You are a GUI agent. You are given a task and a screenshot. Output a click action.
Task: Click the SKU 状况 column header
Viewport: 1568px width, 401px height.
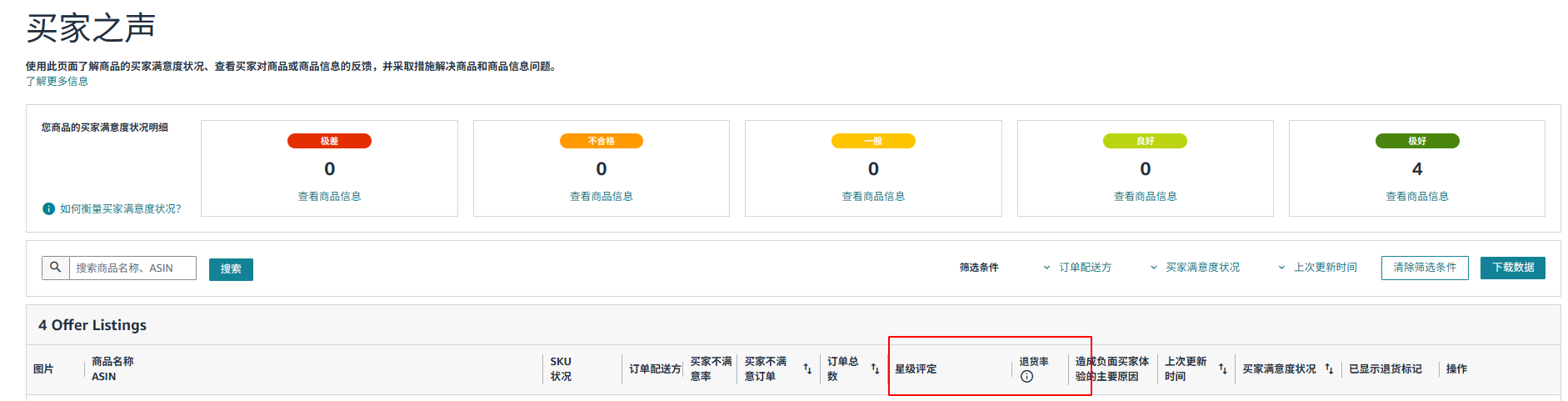pyautogui.click(x=561, y=368)
